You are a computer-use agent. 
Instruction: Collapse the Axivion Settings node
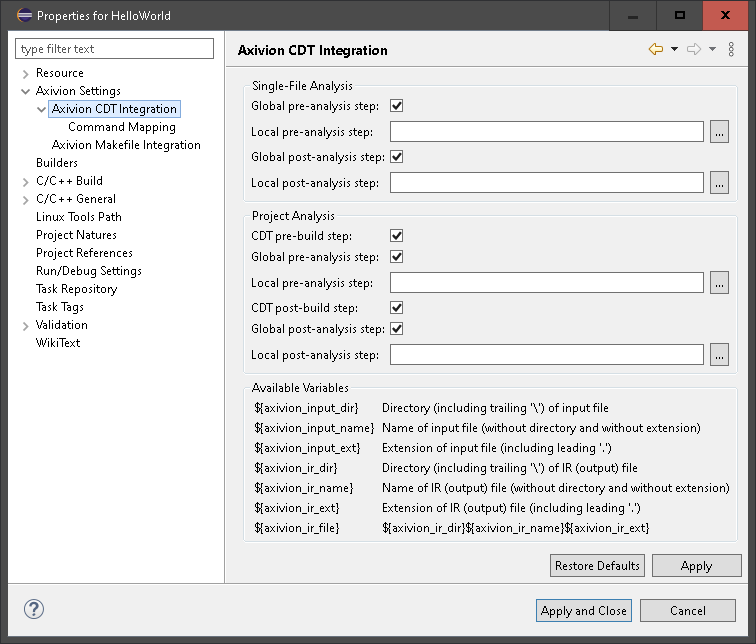tap(26, 91)
